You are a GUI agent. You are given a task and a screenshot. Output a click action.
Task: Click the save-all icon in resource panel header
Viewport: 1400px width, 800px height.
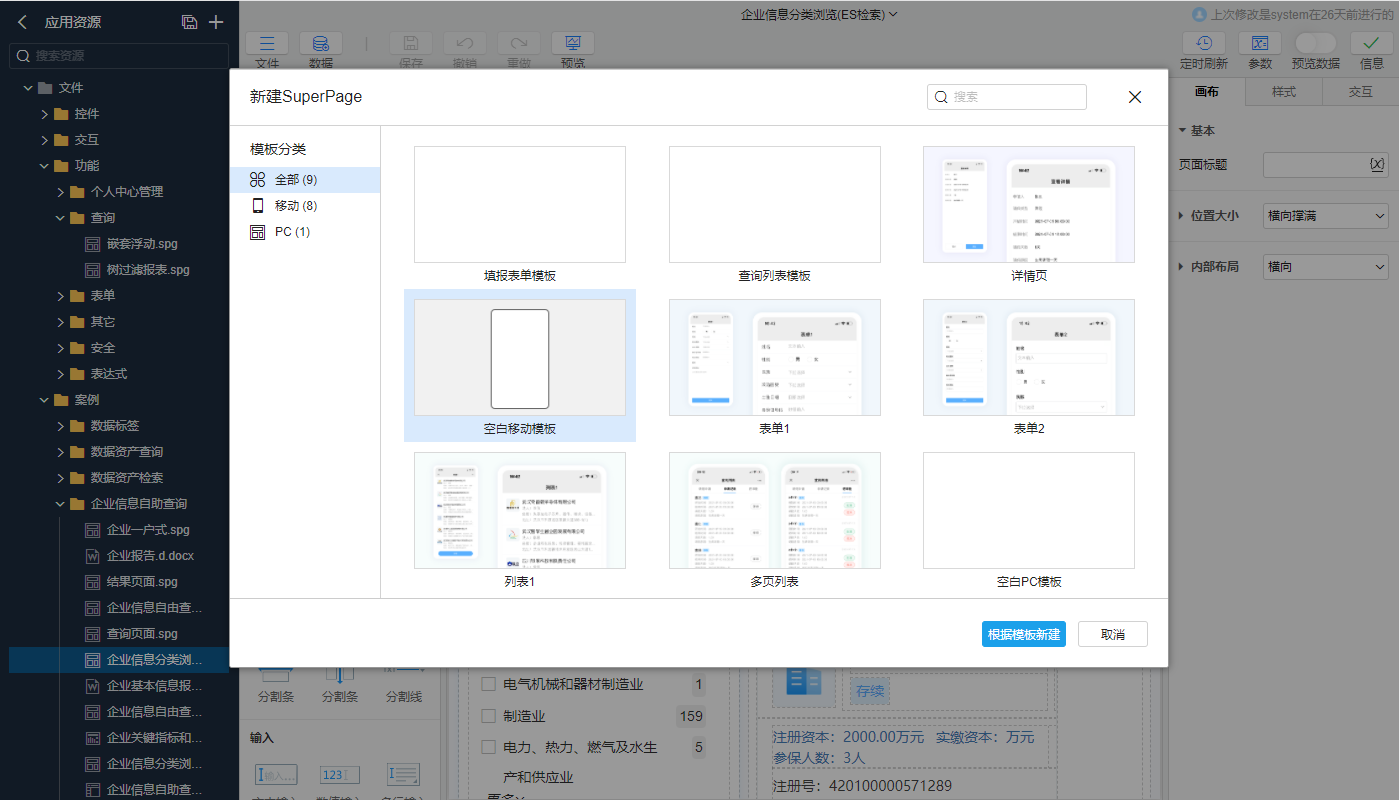tap(189, 22)
